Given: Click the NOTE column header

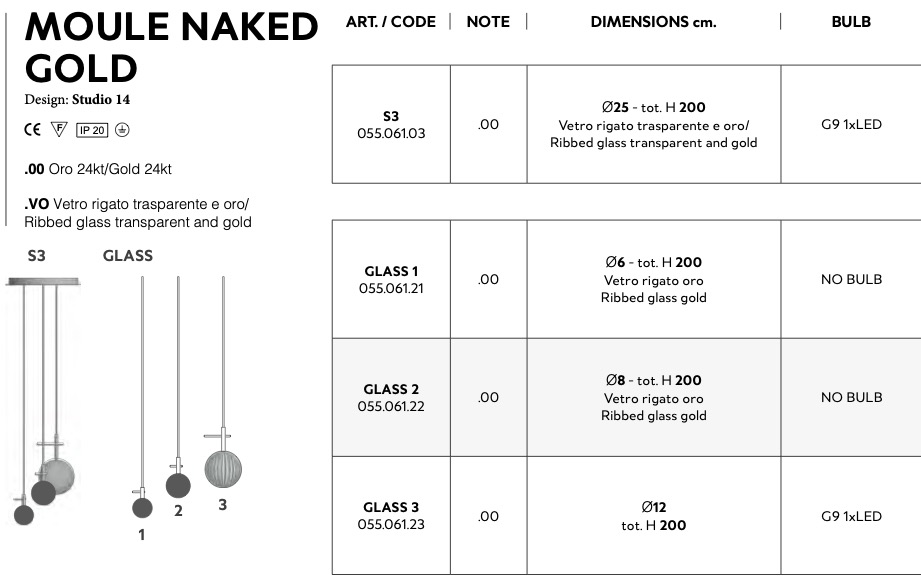Looking at the screenshot, I should click(488, 22).
